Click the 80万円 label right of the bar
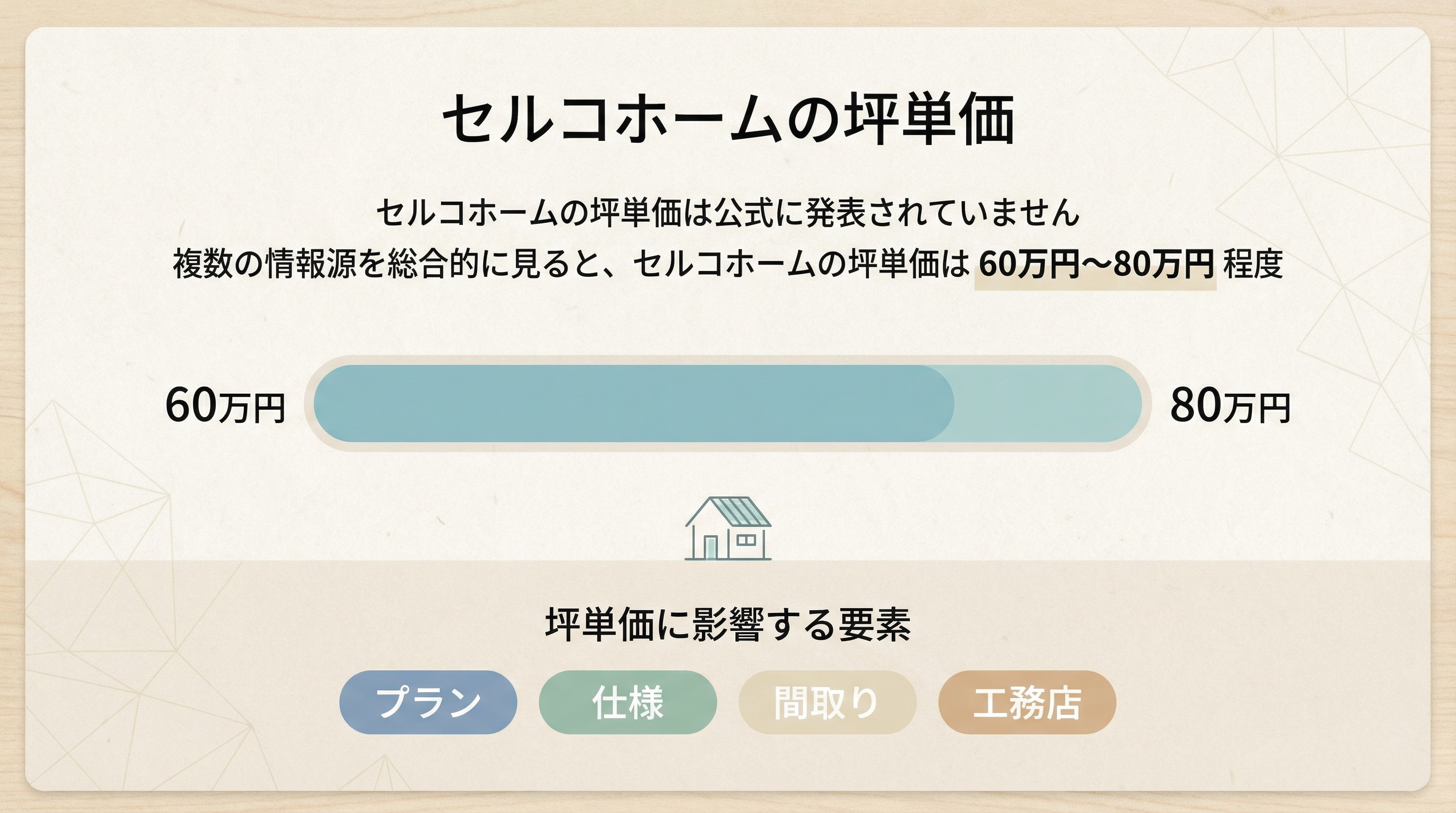1456x813 pixels. point(1230,405)
